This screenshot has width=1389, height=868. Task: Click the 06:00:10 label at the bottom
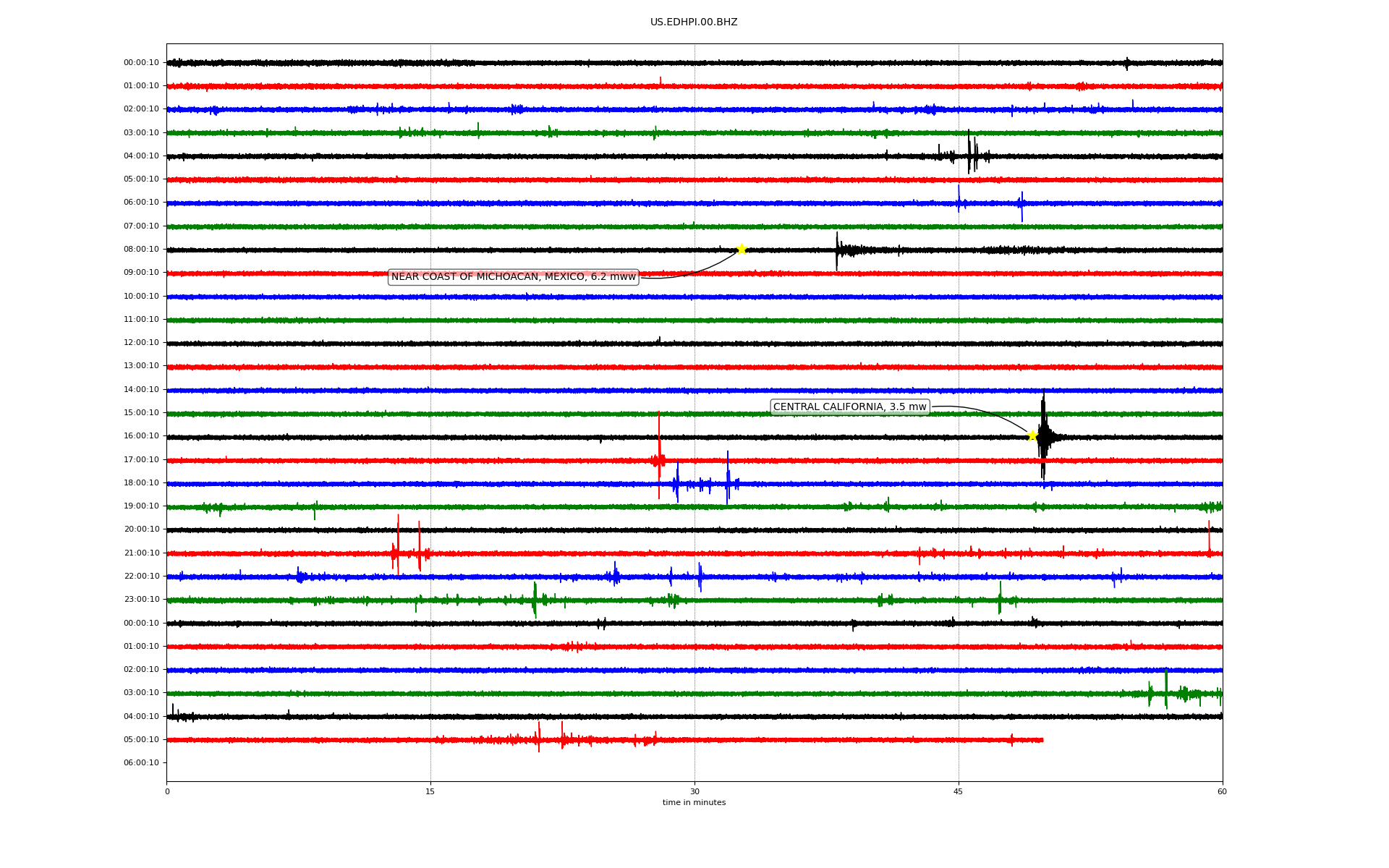click(141, 763)
